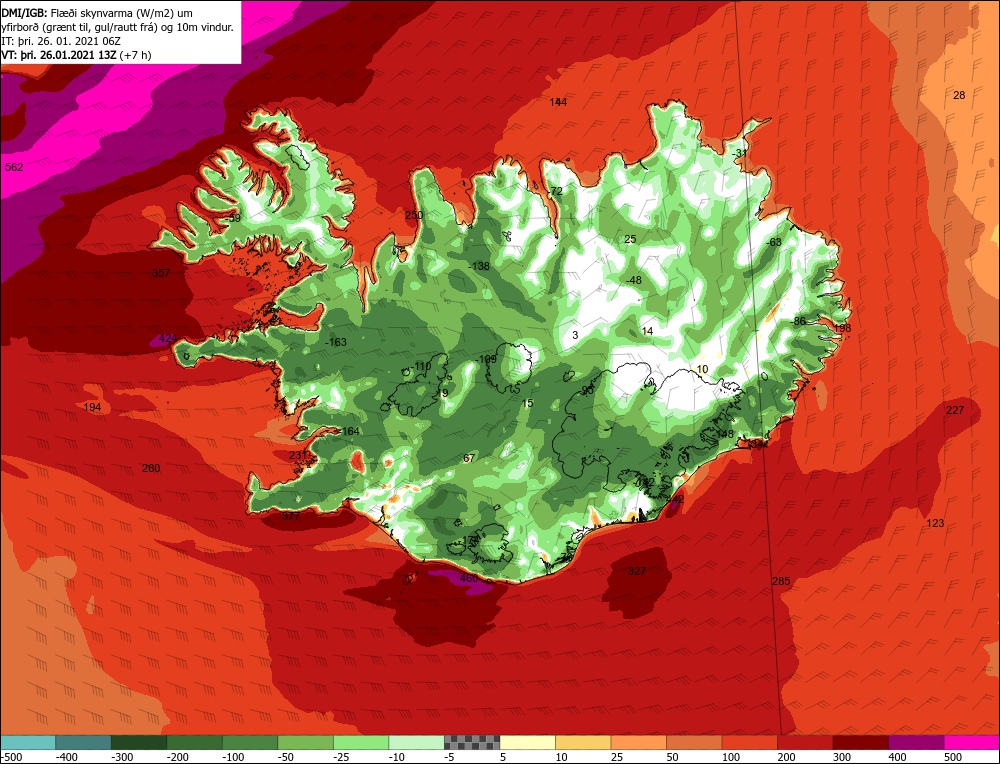Click the 'VT: þri. 26.01.2021 13Z (+7 h)' line
The image size is (1000, 764).
77,55
